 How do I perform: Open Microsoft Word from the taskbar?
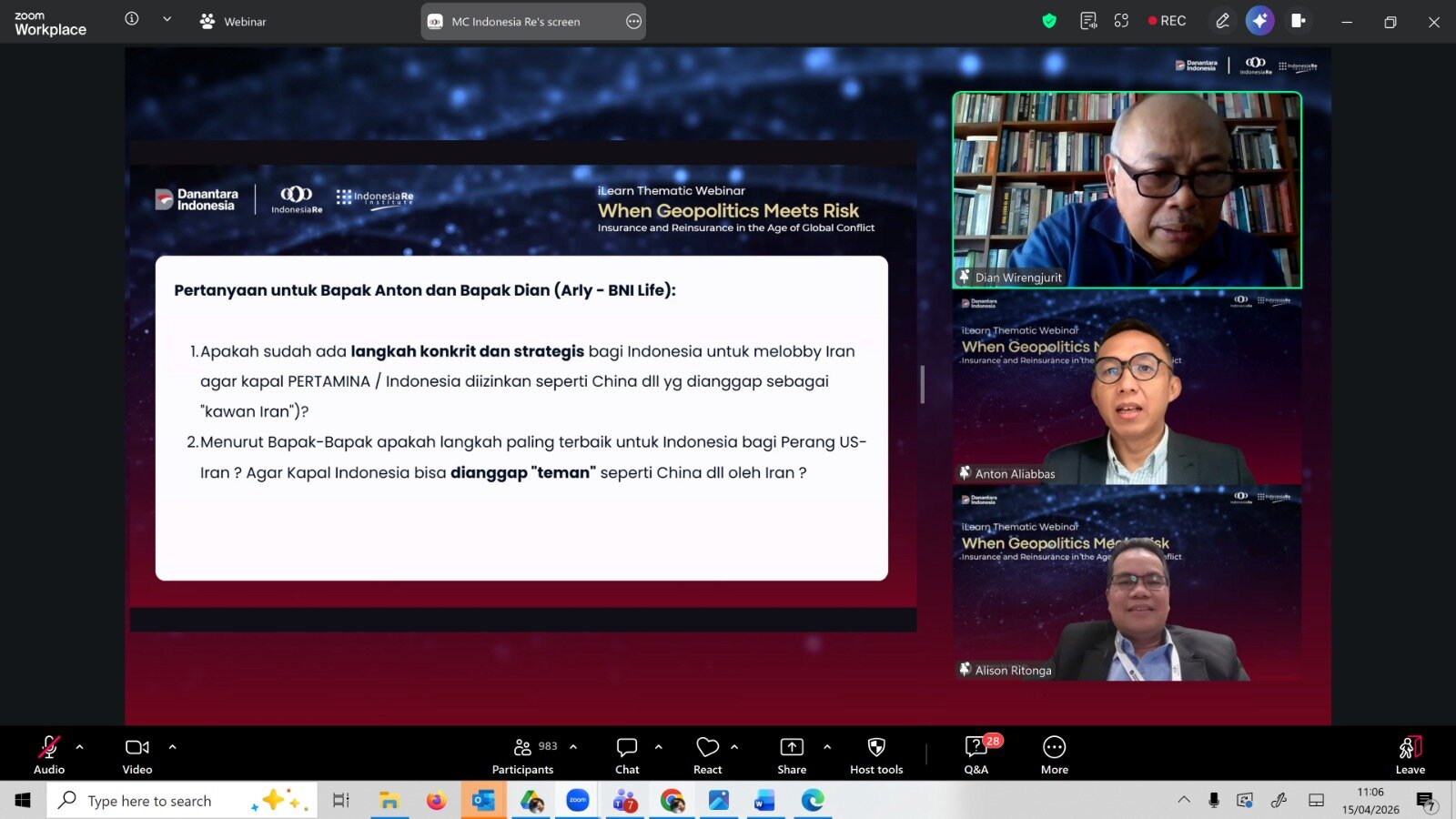pos(765,800)
